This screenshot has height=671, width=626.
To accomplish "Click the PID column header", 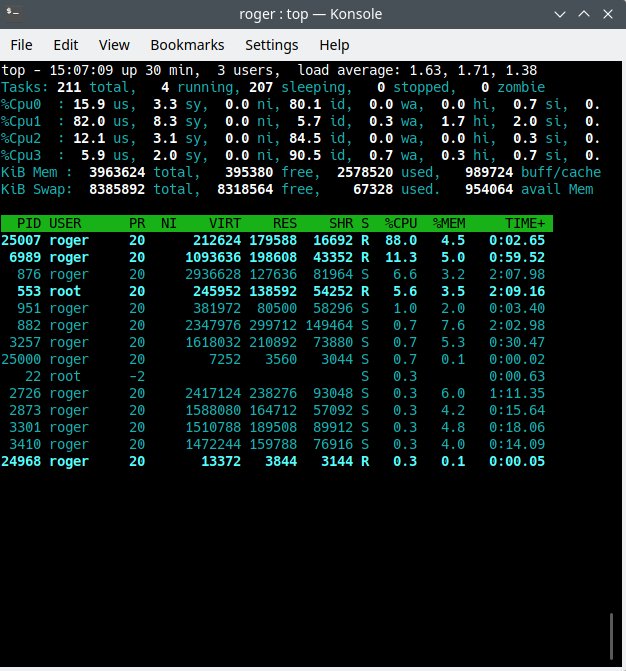I will [27, 223].
